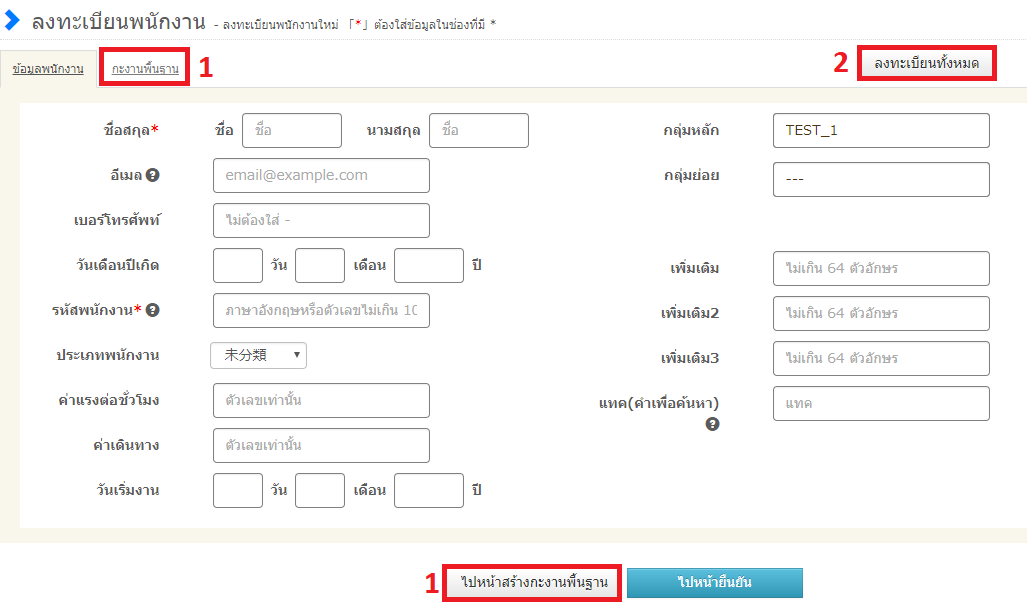Click the first name ชื่อ field
The height and width of the screenshot is (615, 1027).
point(291,130)
